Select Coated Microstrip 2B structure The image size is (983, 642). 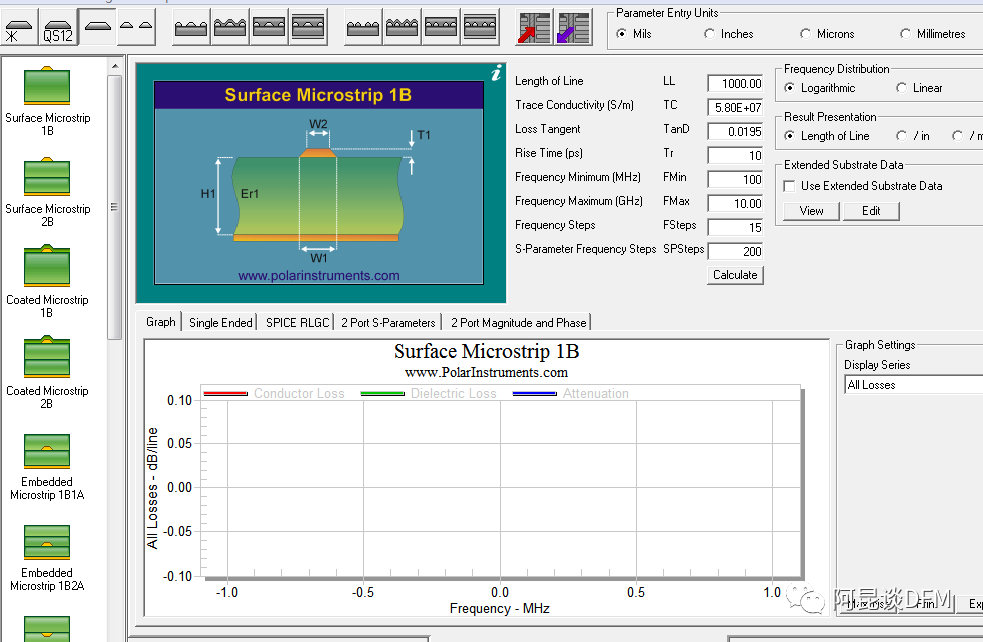47,360
